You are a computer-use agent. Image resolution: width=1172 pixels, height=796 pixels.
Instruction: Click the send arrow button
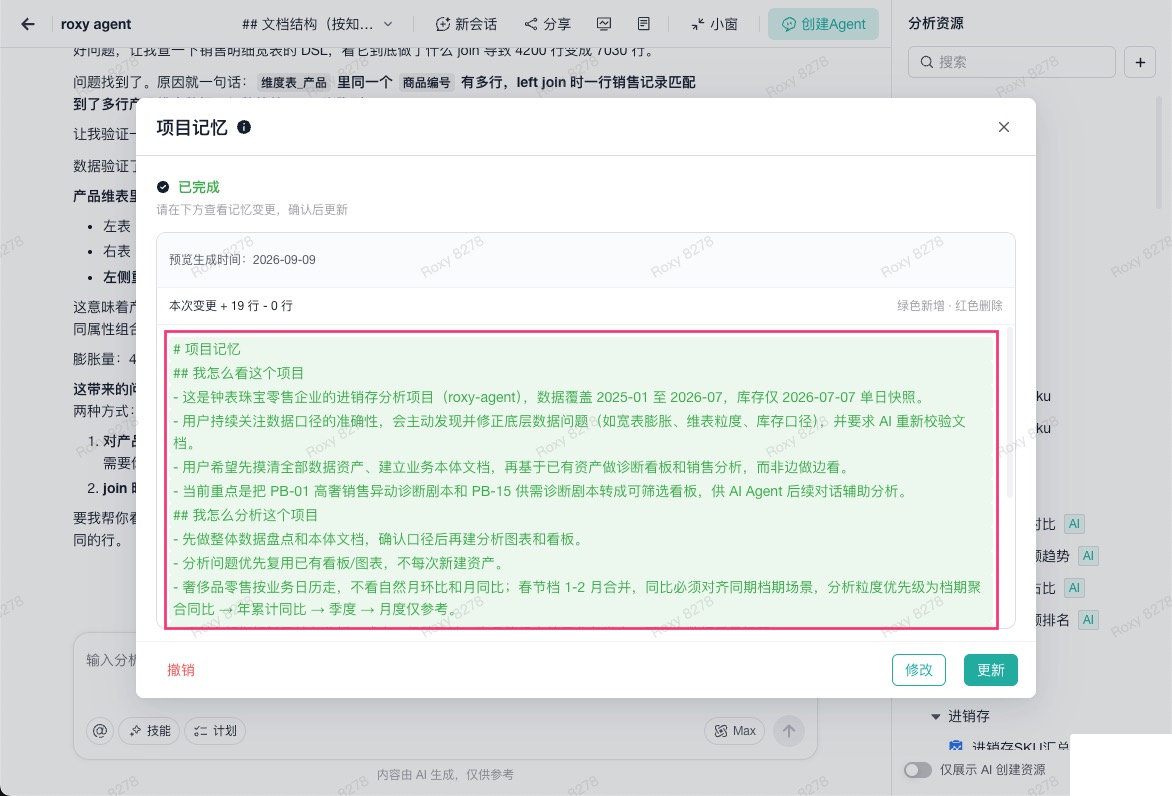(x=789, y=730)
